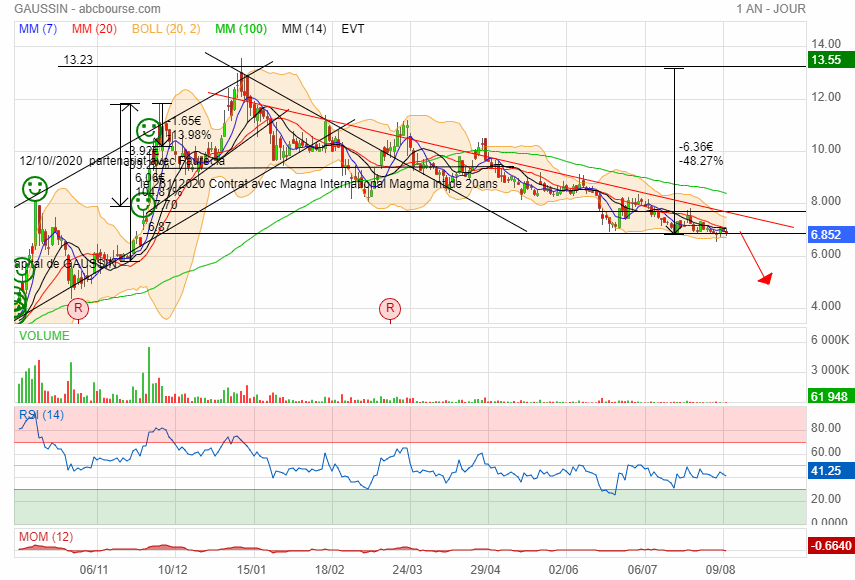Click the 1 AN - JOUR period label

pos(771,9)
